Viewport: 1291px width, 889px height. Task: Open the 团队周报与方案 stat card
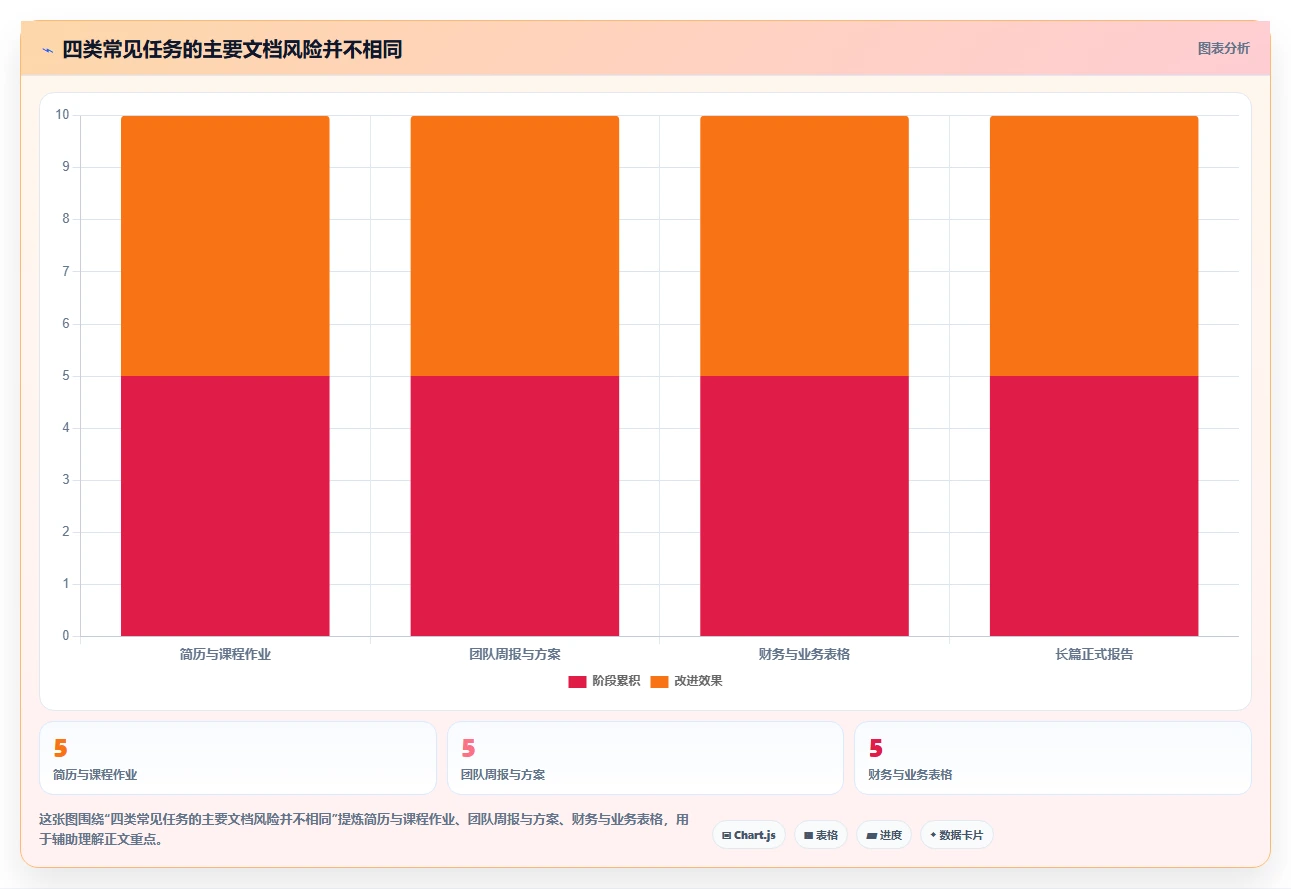click(645, 758)
